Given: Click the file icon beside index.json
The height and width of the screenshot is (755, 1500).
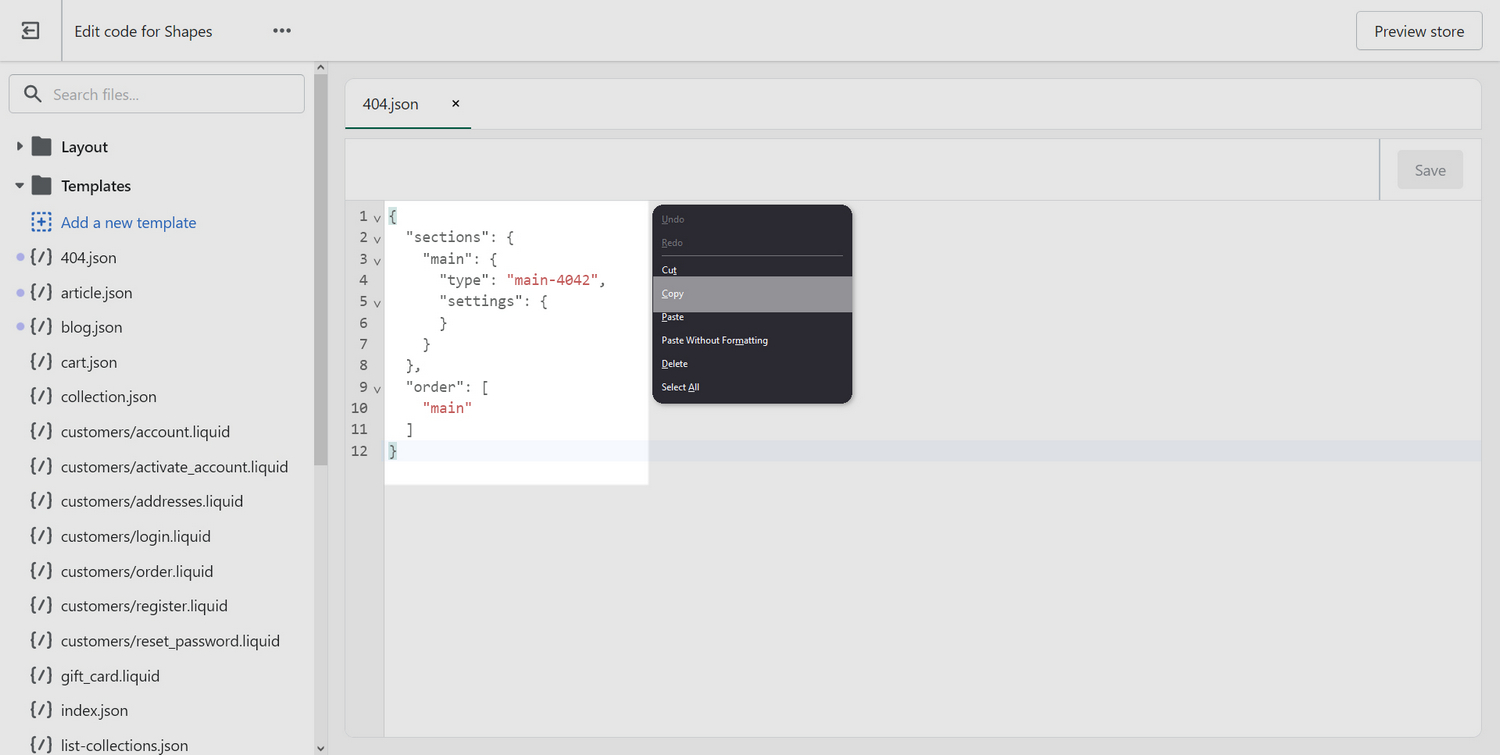Looking at the screenshot, I should tap(41, 710).
